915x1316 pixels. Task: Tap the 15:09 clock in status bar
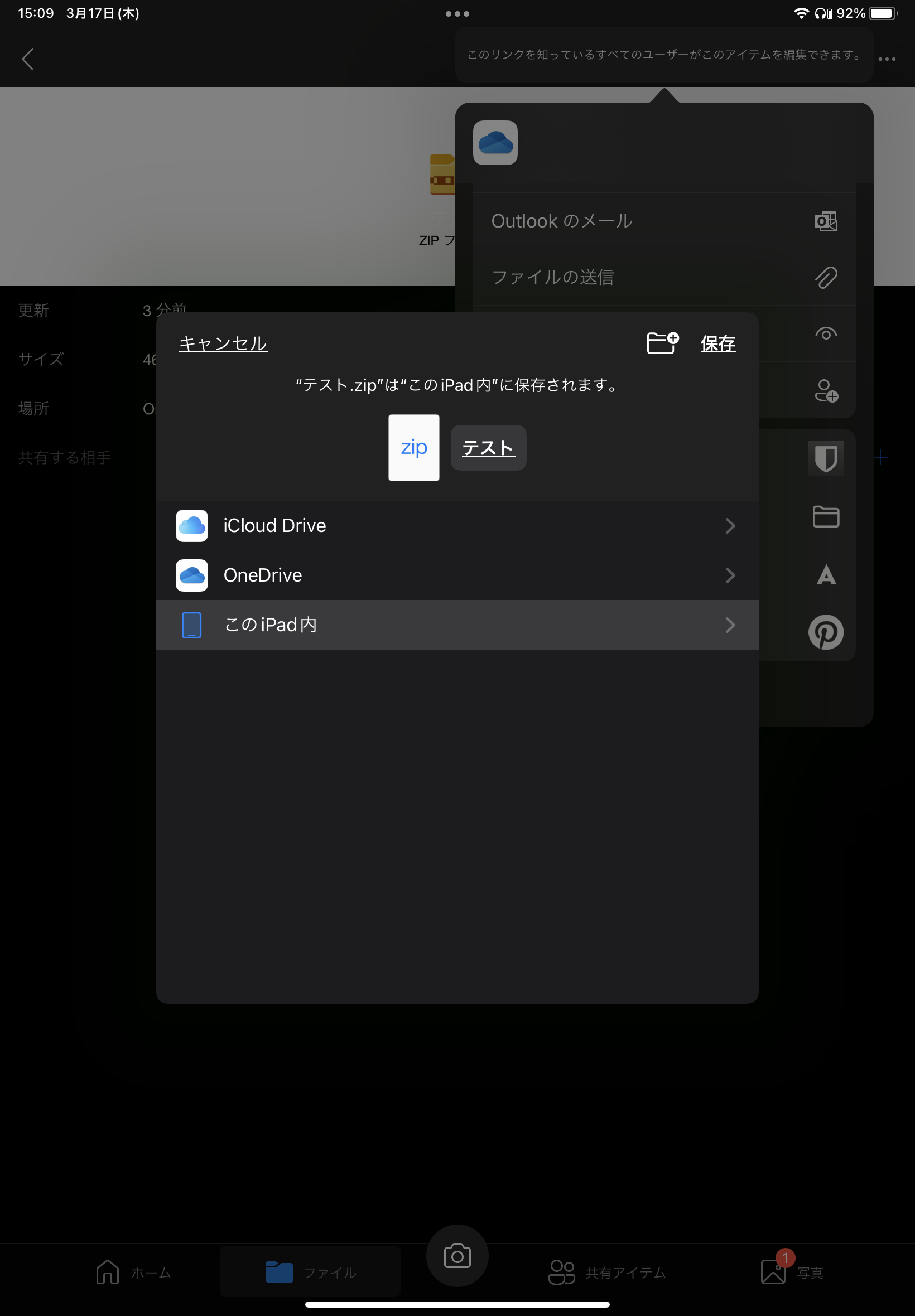pos(36,13)
